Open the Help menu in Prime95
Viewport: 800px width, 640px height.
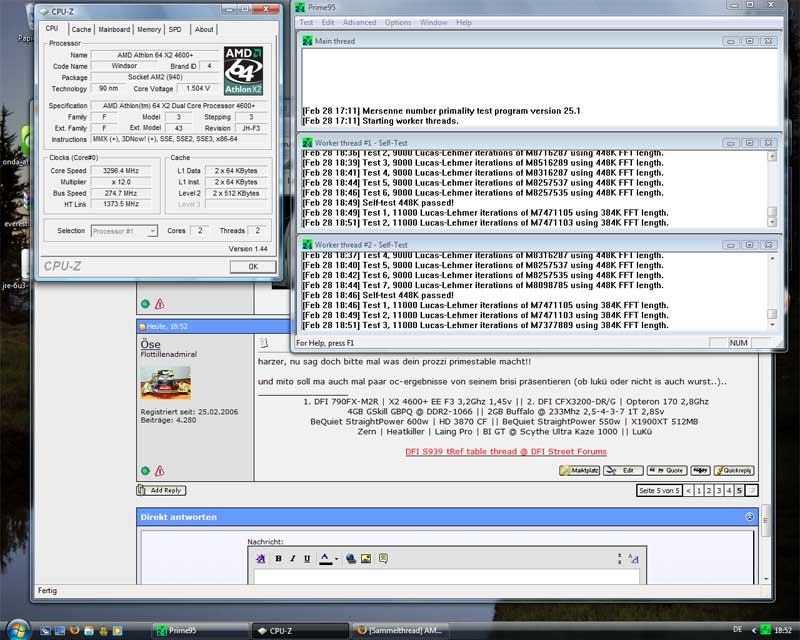(464, 22)
